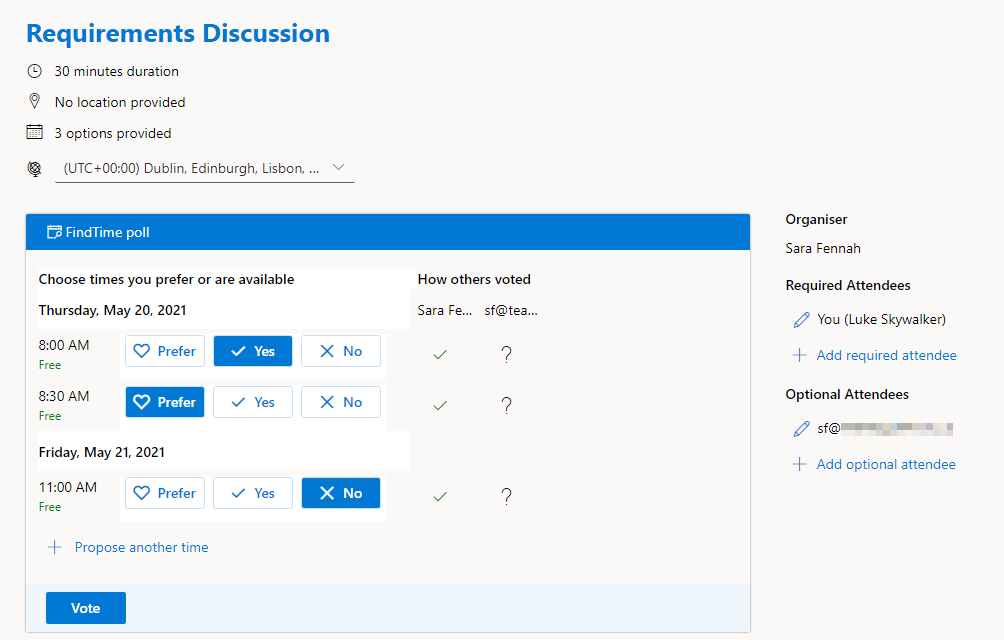The width and height of the screenshot is (1004, 640).
Task: Click the plus icon for adding optional attendee
Action: [x=799, y=465]
